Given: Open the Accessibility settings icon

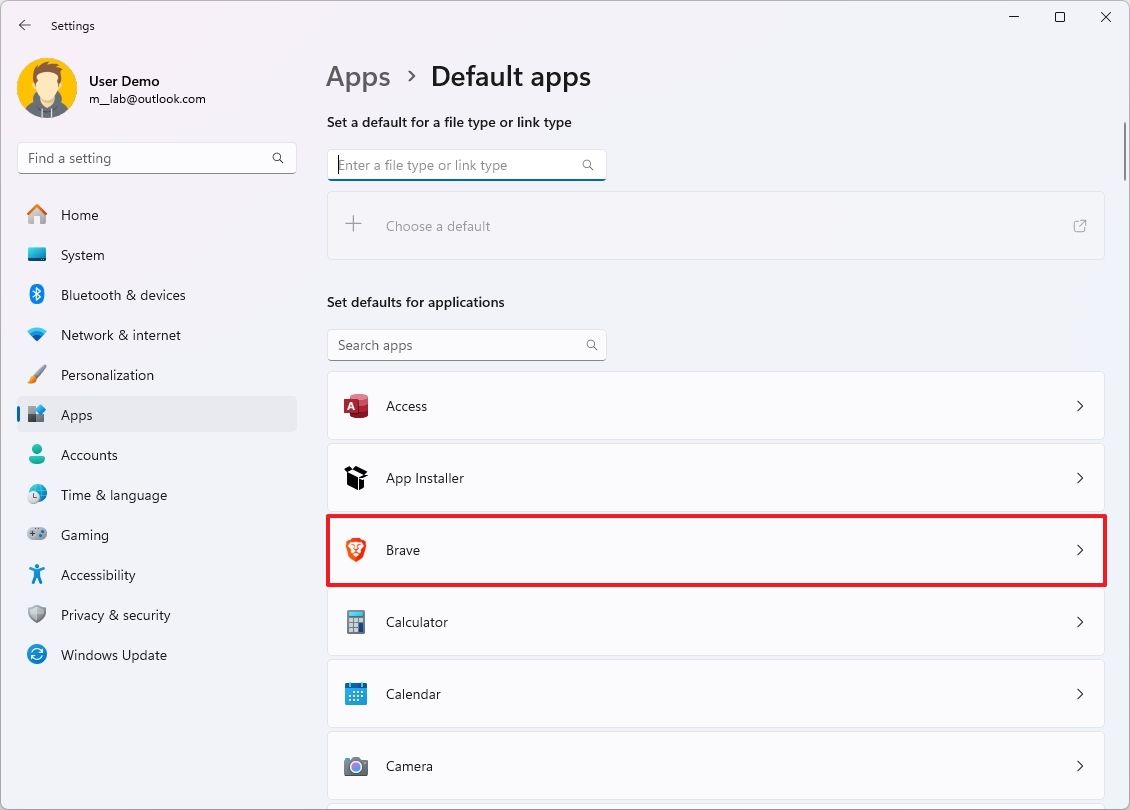Looking at the screenshot, I should [x=36, y=574].
